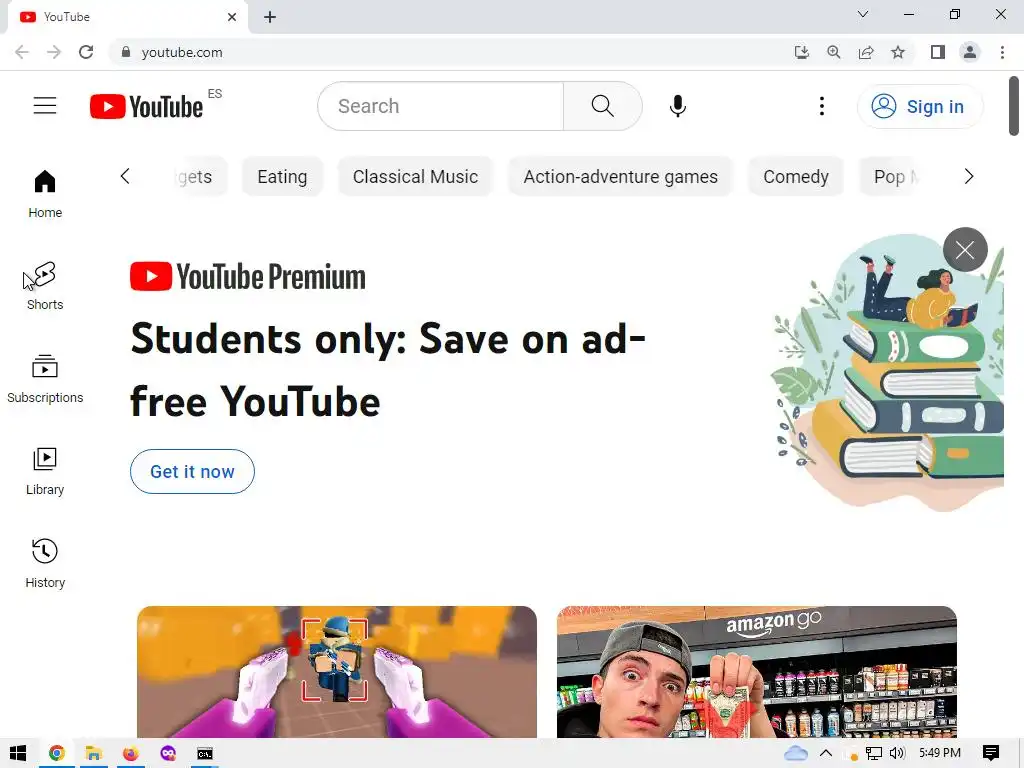
Task: Click the Sign in button
Action: (x=920, y=106)
